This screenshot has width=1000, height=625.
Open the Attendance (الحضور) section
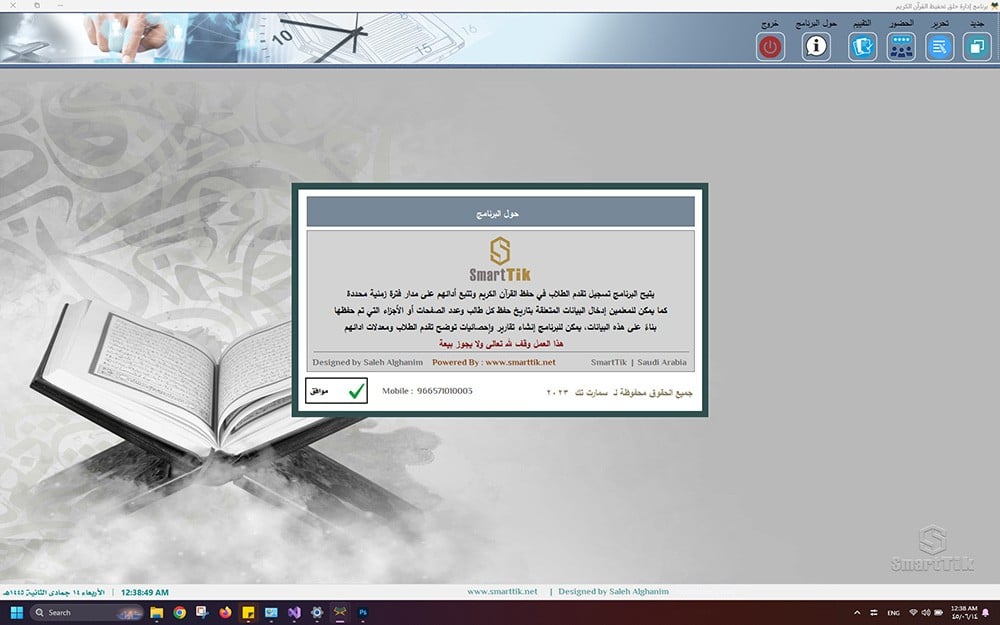pyautogui.click(x=901, y=46)
